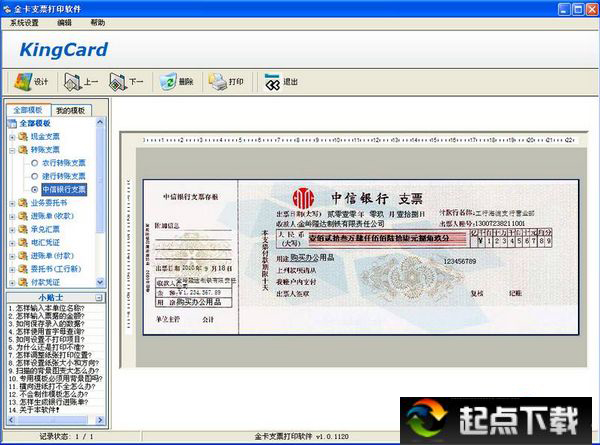Open the 帮助 menu
Image resolution: width=600 pixels, height=445 pixels.
click(x=98, y=23)
